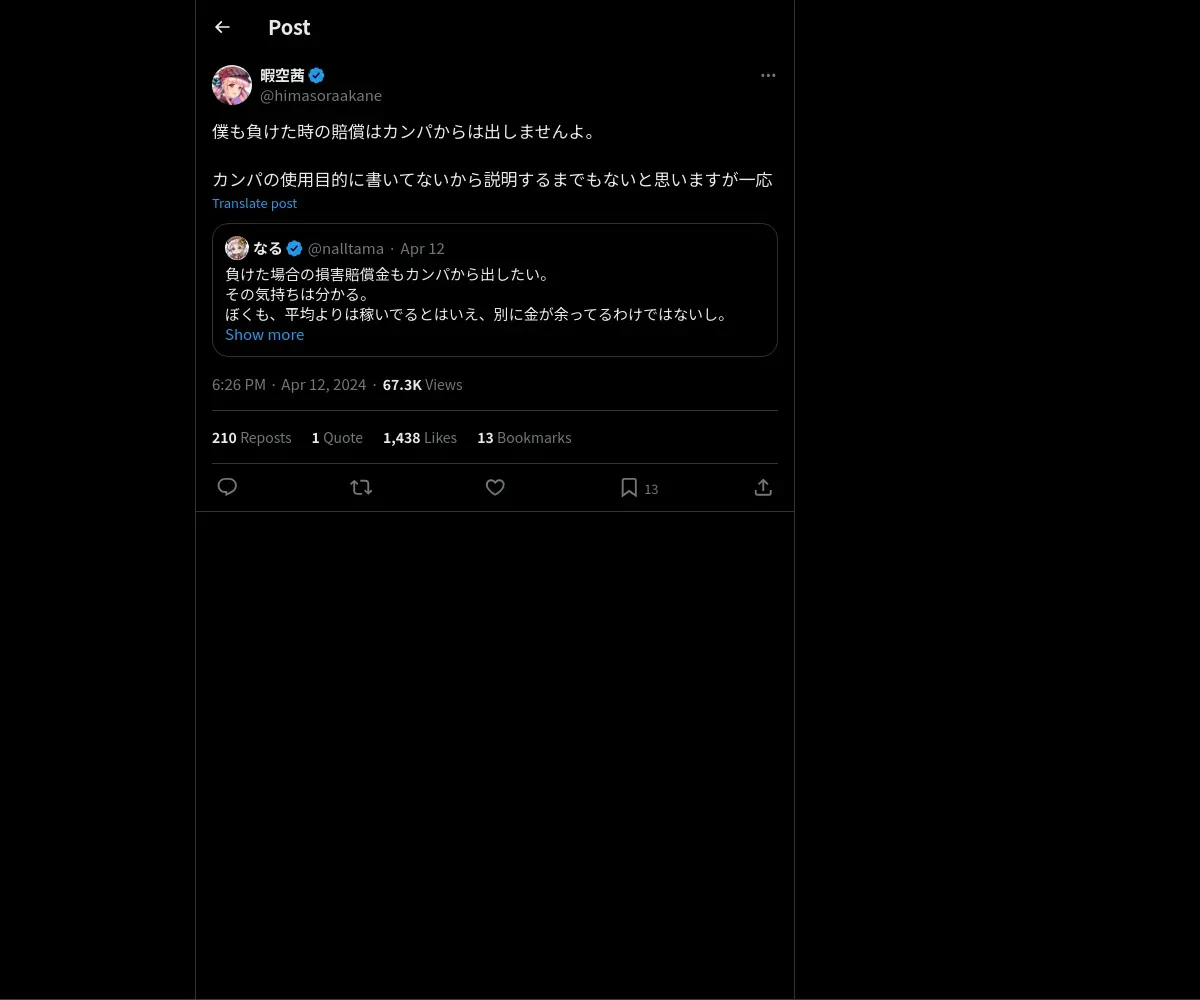The height and width of the screenshot is (1000, 1200).
Task: Expand quoted post with Show more
Action: coord(264,334)
